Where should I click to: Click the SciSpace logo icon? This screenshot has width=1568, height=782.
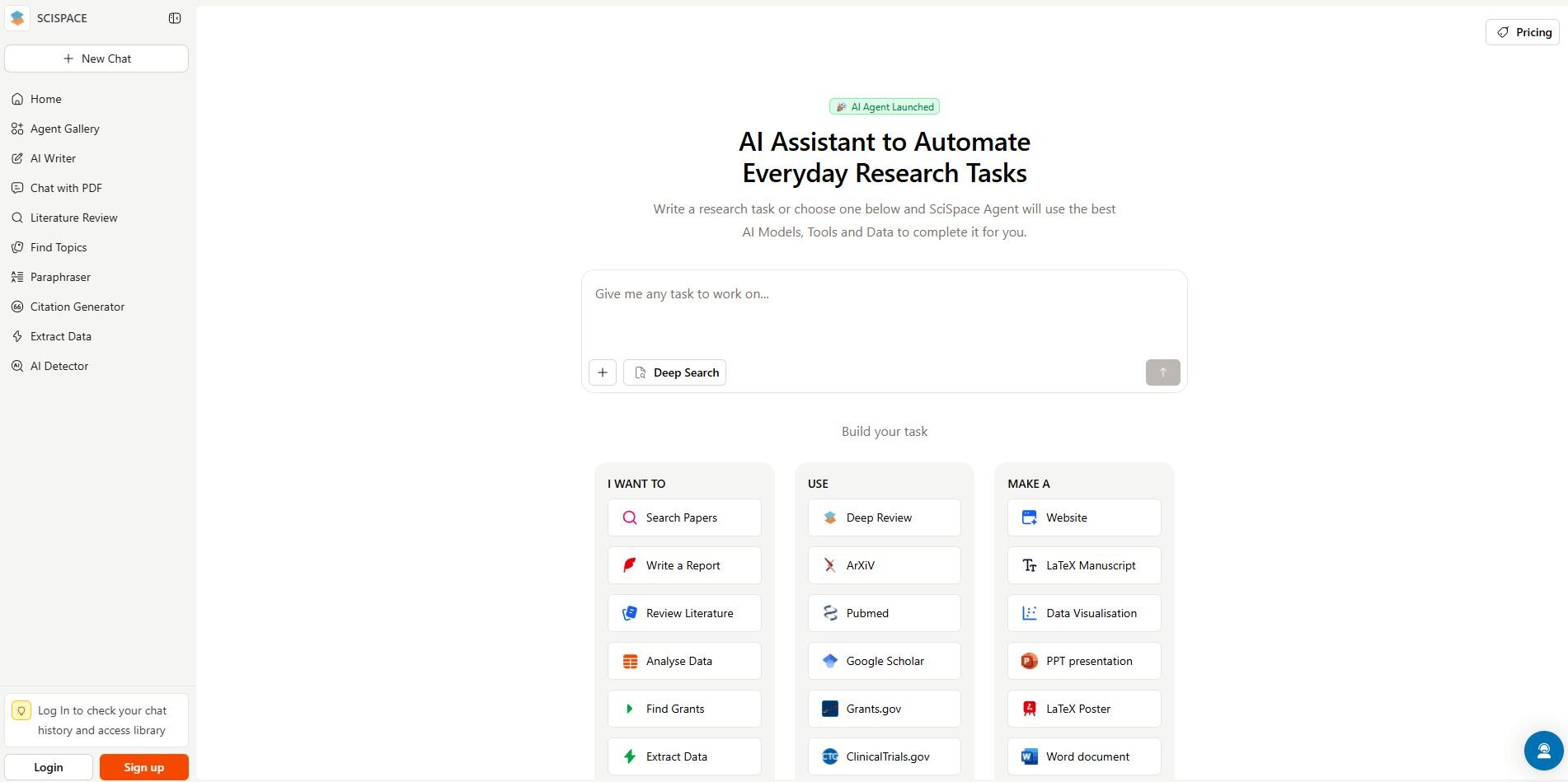click(17, 18)
